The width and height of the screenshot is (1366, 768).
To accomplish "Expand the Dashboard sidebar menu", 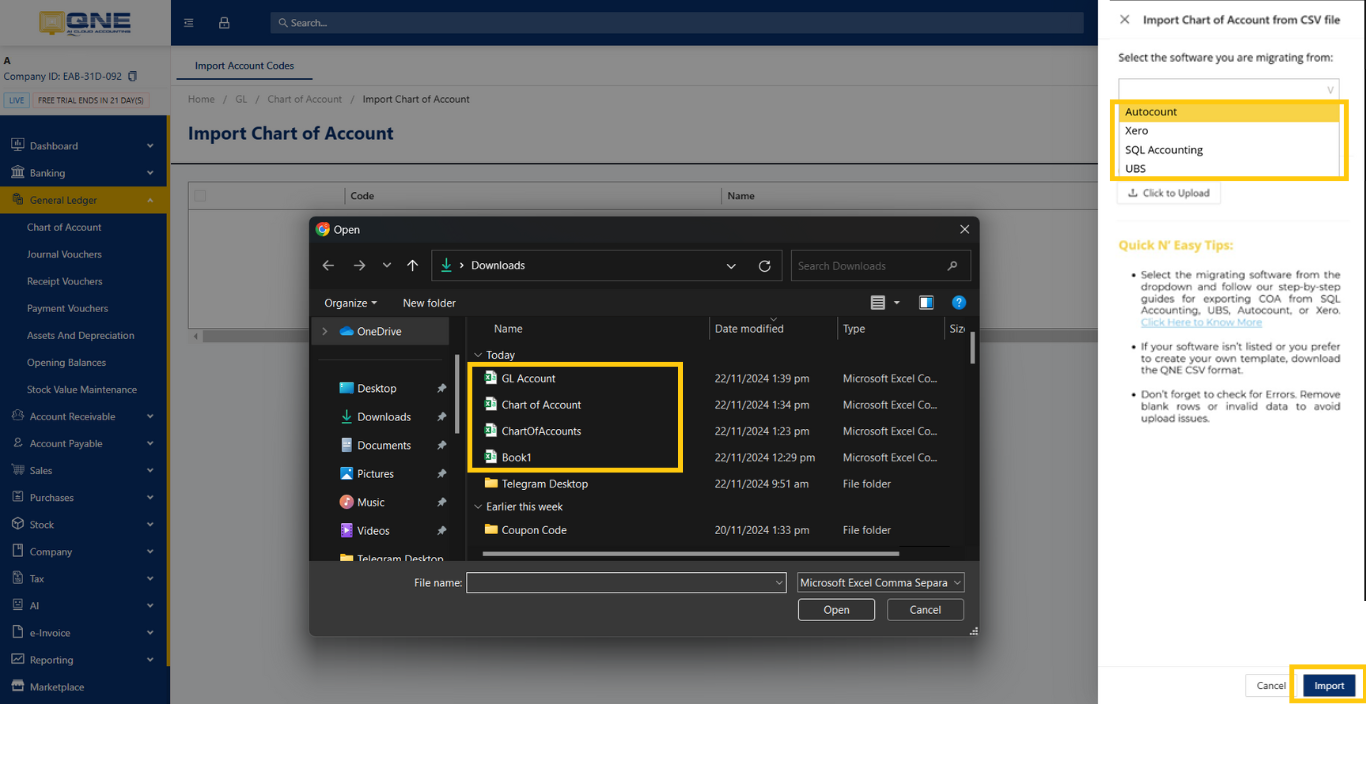I will (x=84, y=146).
